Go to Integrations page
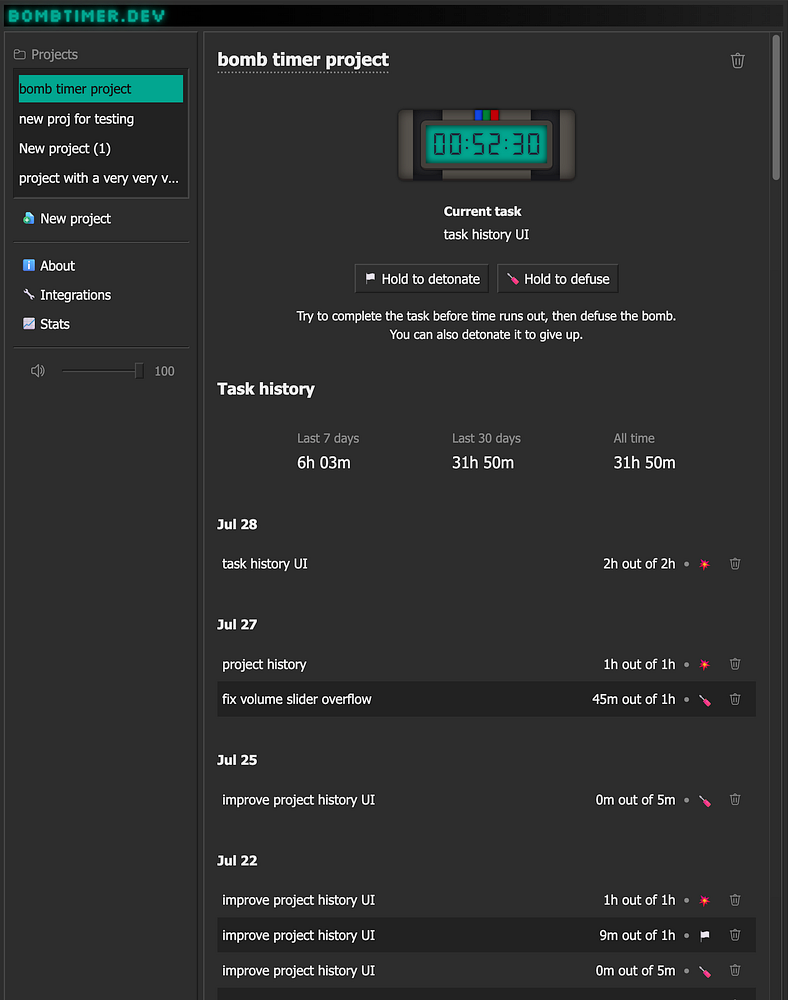The height and width of the screenshot is (1000, 788). [x=75, y=295]
